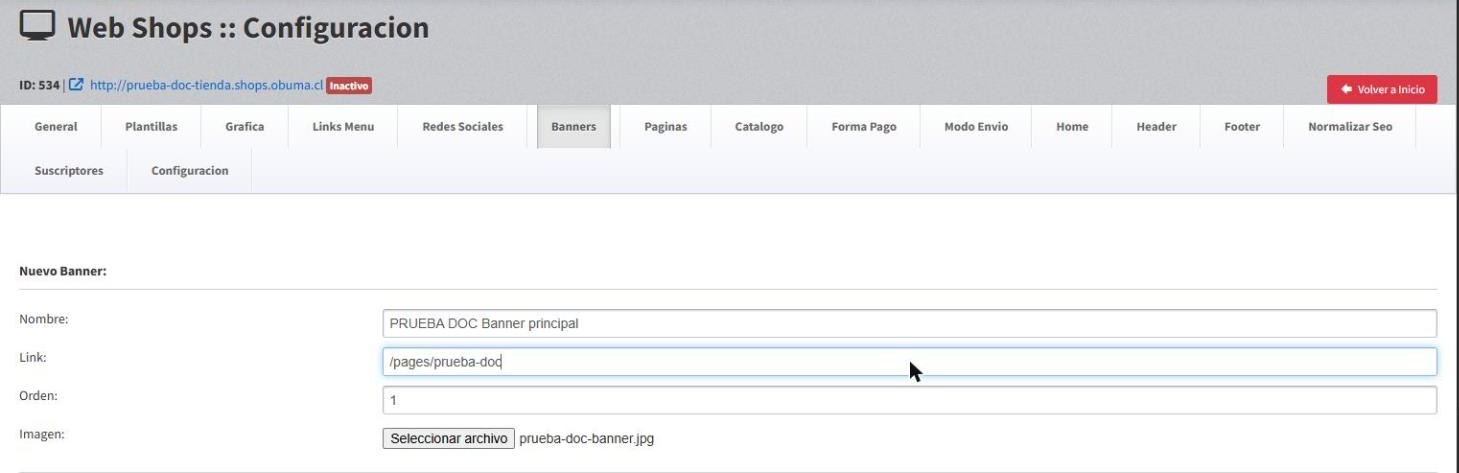This screenshot has width=1459, height=473.
Task: Click the Nombre label
Action: click(43, 319)
